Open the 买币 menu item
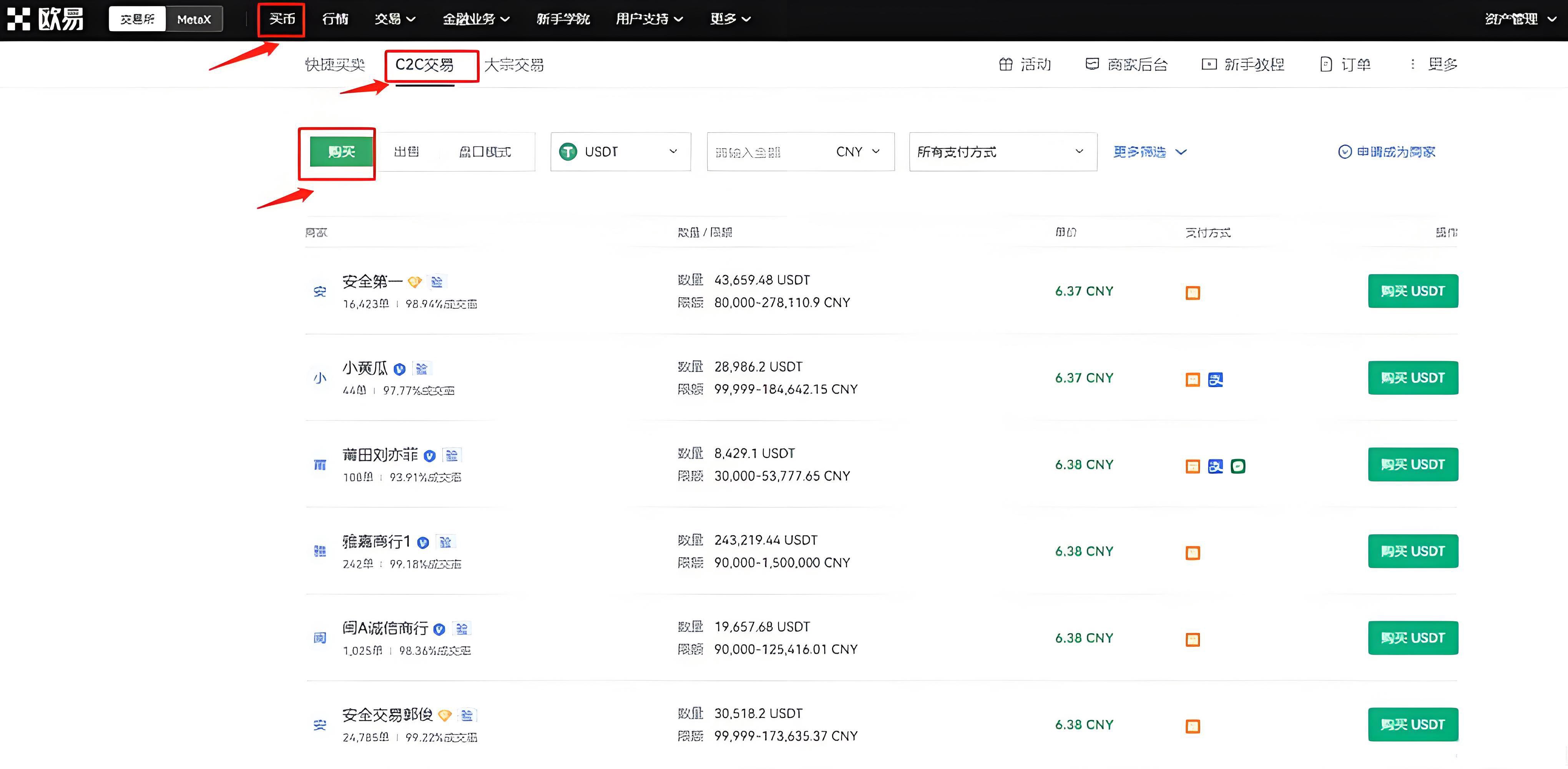Image resolution: width=1568 pixels, height=769 pixels. point(282,19)
